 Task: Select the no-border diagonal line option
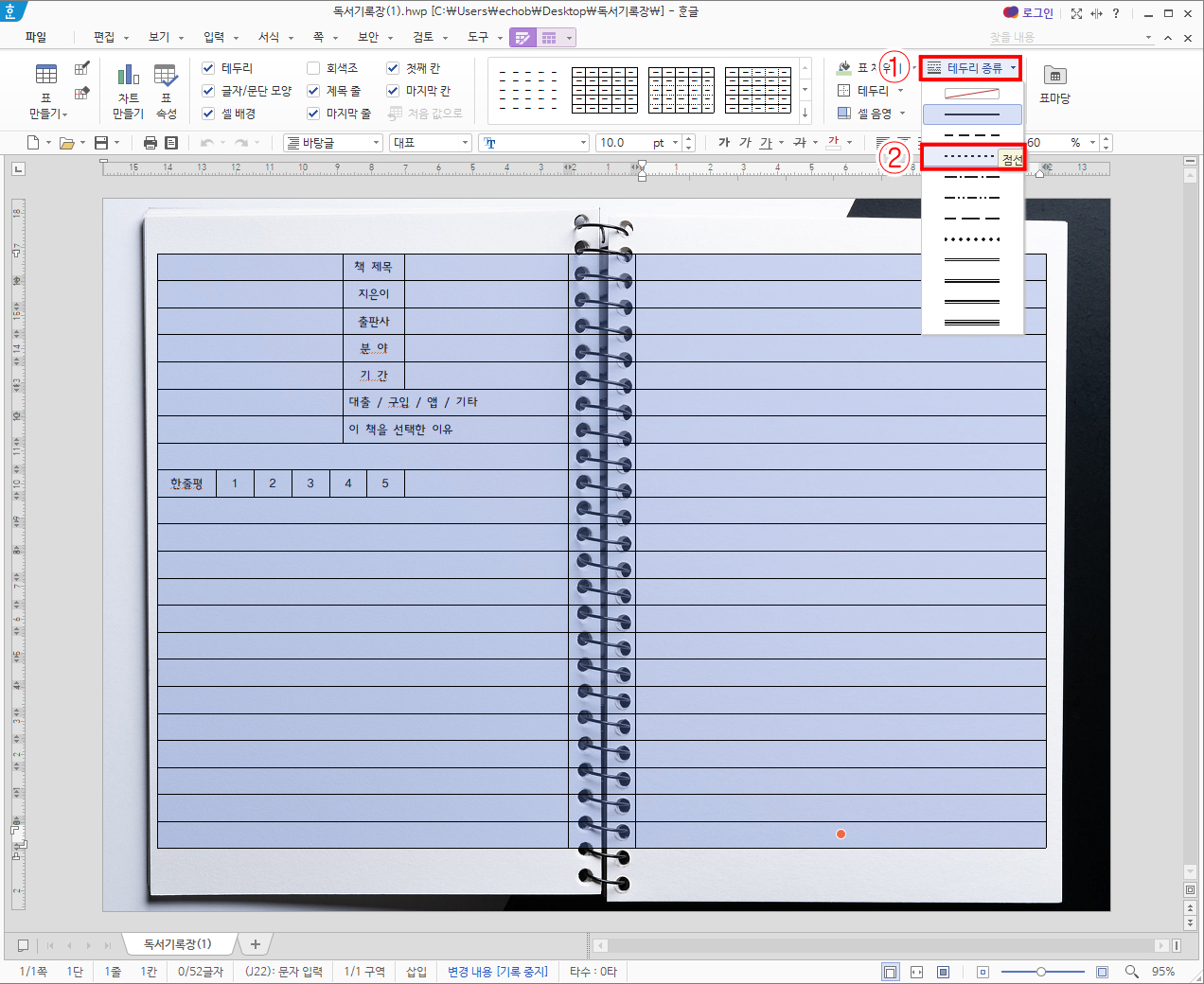pos(972,94)
